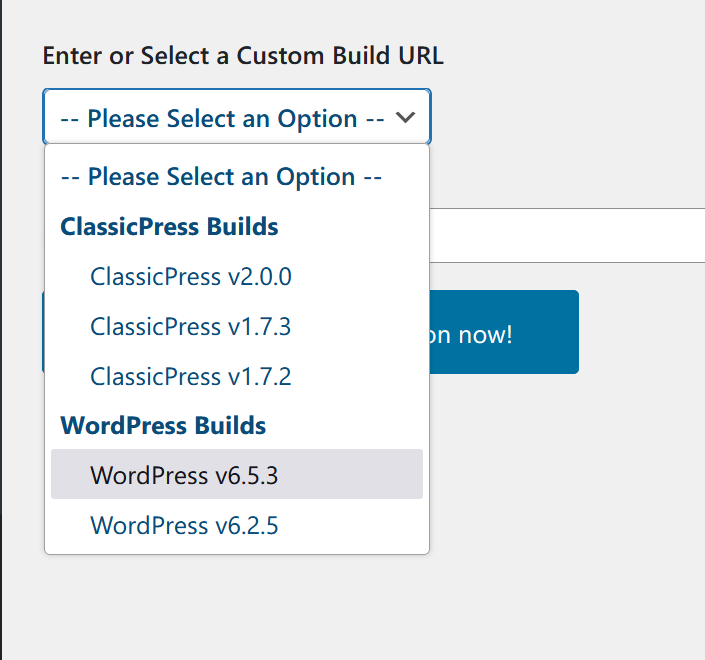705x660 pixels.
Task: Click the ClassicPress Builds group heading
Action: pyautogui.click(x=169, y=227)
